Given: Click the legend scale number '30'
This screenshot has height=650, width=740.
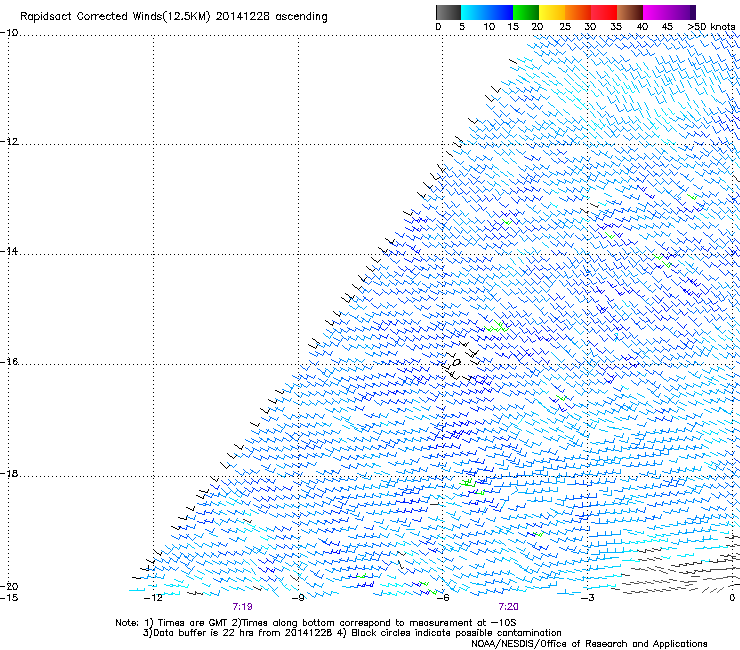Looking at the screenshot, I should (x=590, y=27).
